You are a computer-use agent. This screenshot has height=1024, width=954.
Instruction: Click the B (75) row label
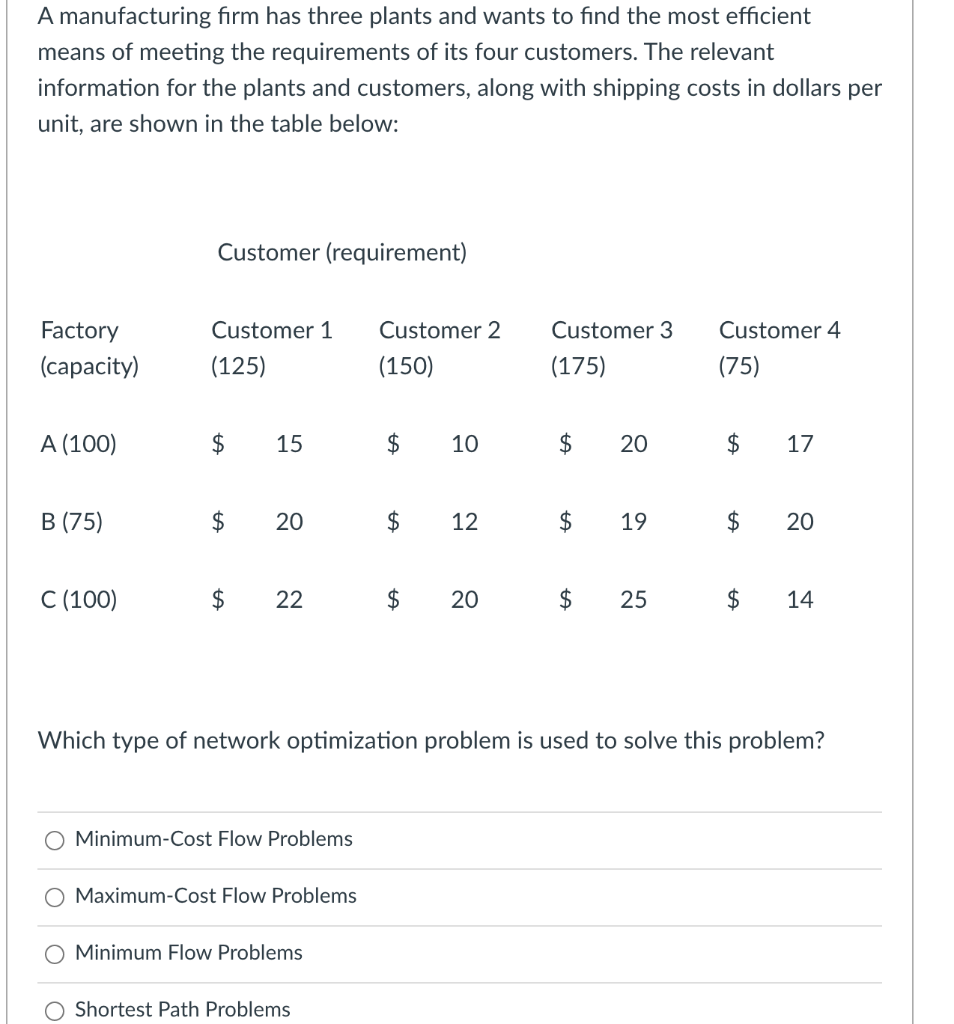pos(69,521)
